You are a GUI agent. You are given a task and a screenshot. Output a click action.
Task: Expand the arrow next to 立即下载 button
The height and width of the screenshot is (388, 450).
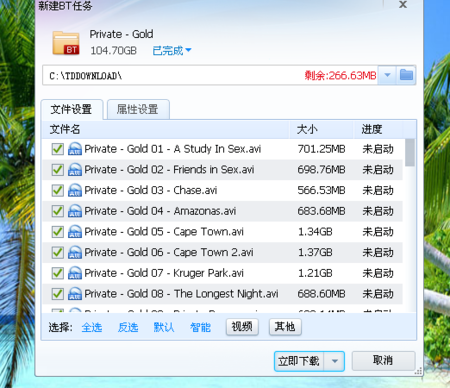(x=335, y=361)
